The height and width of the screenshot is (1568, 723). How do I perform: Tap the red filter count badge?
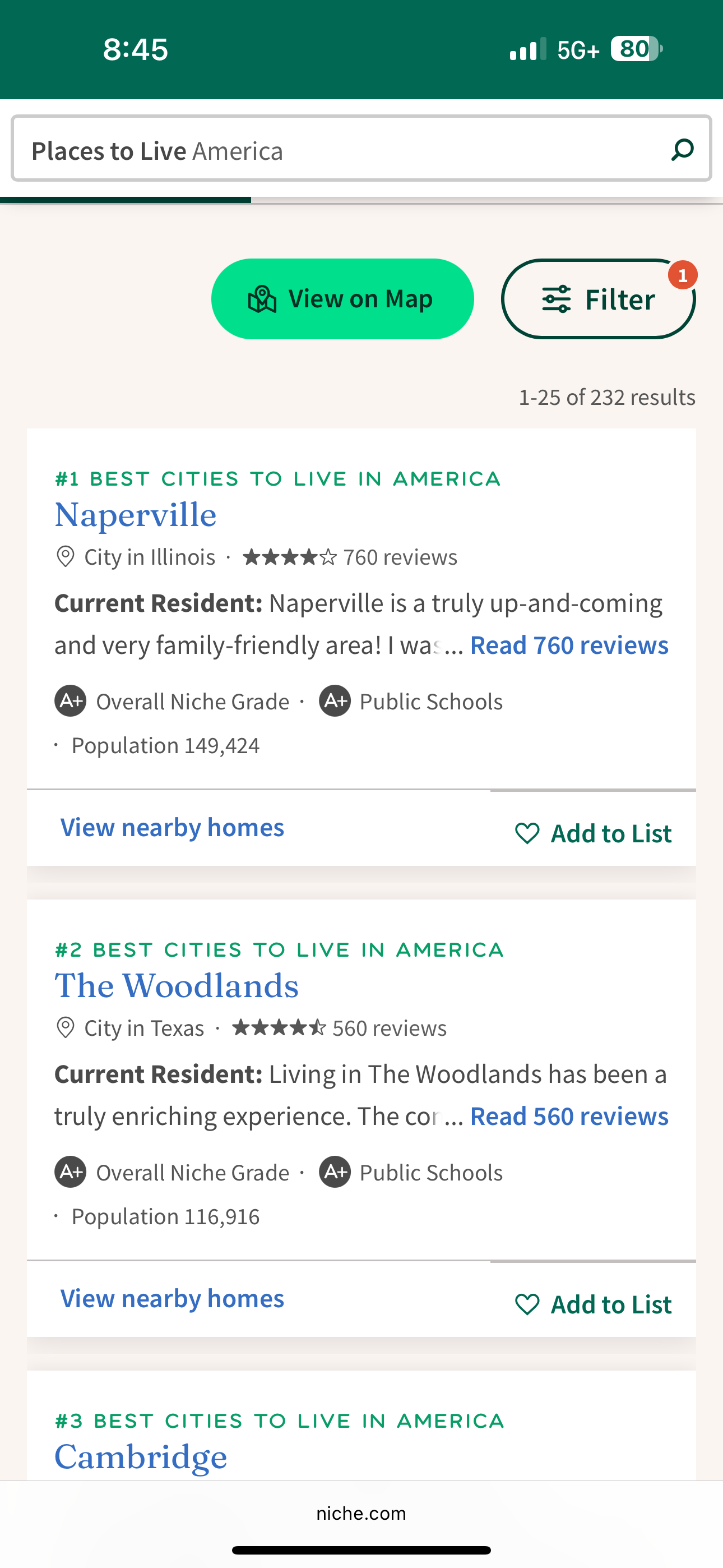pos(682,276)
